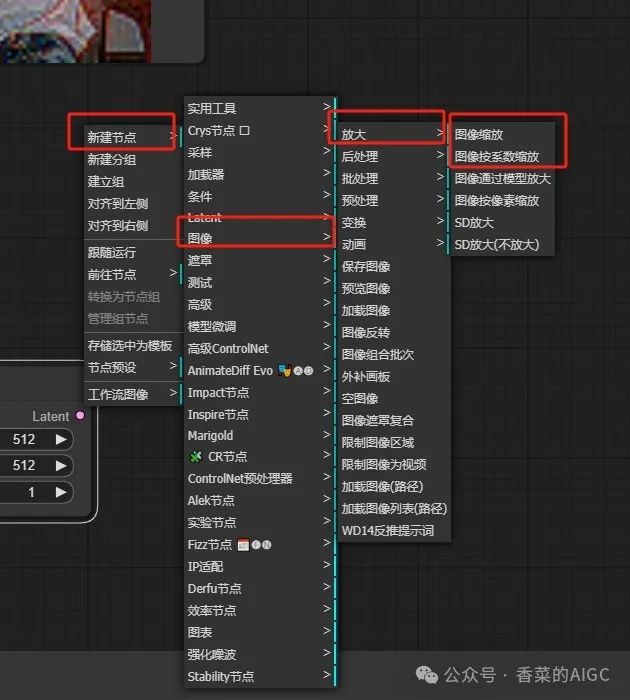
Task: Select 图像缩放 node
Action: tap(502, 134)
